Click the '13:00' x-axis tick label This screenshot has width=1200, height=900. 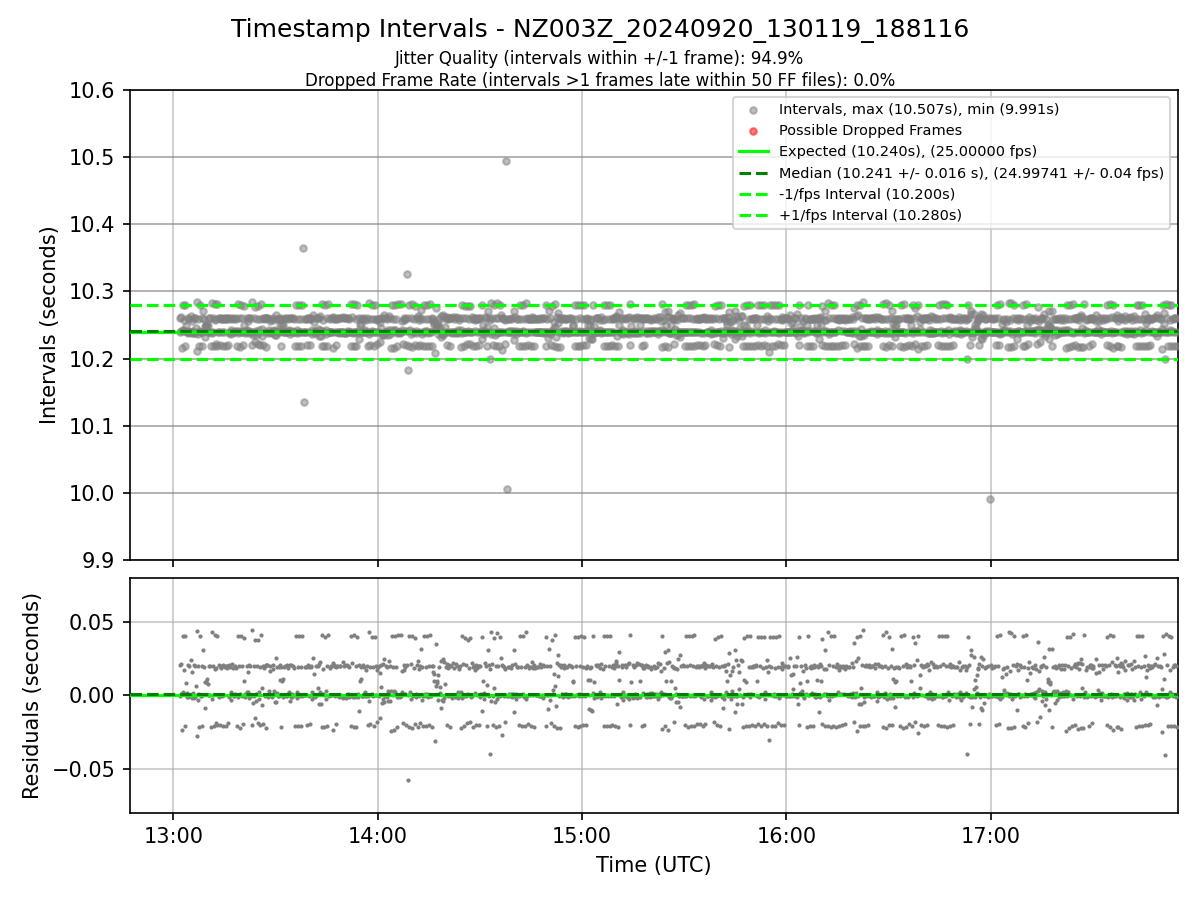point(173,834)
